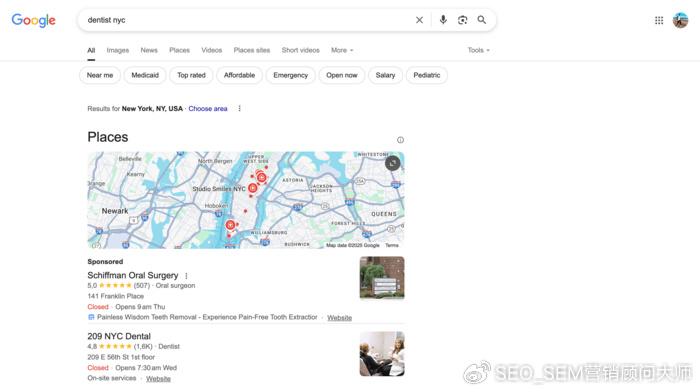Expand the map to full view

[392, 163]
